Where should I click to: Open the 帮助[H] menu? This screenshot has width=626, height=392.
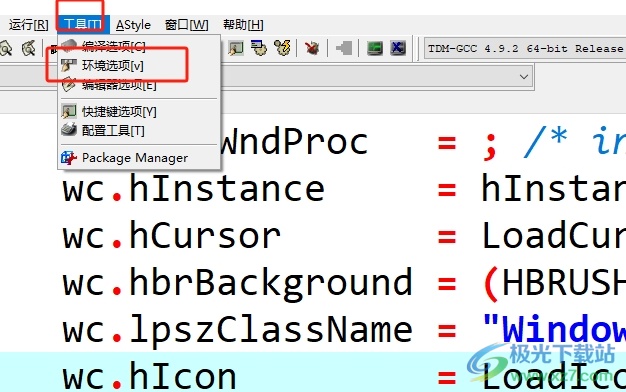243,25
